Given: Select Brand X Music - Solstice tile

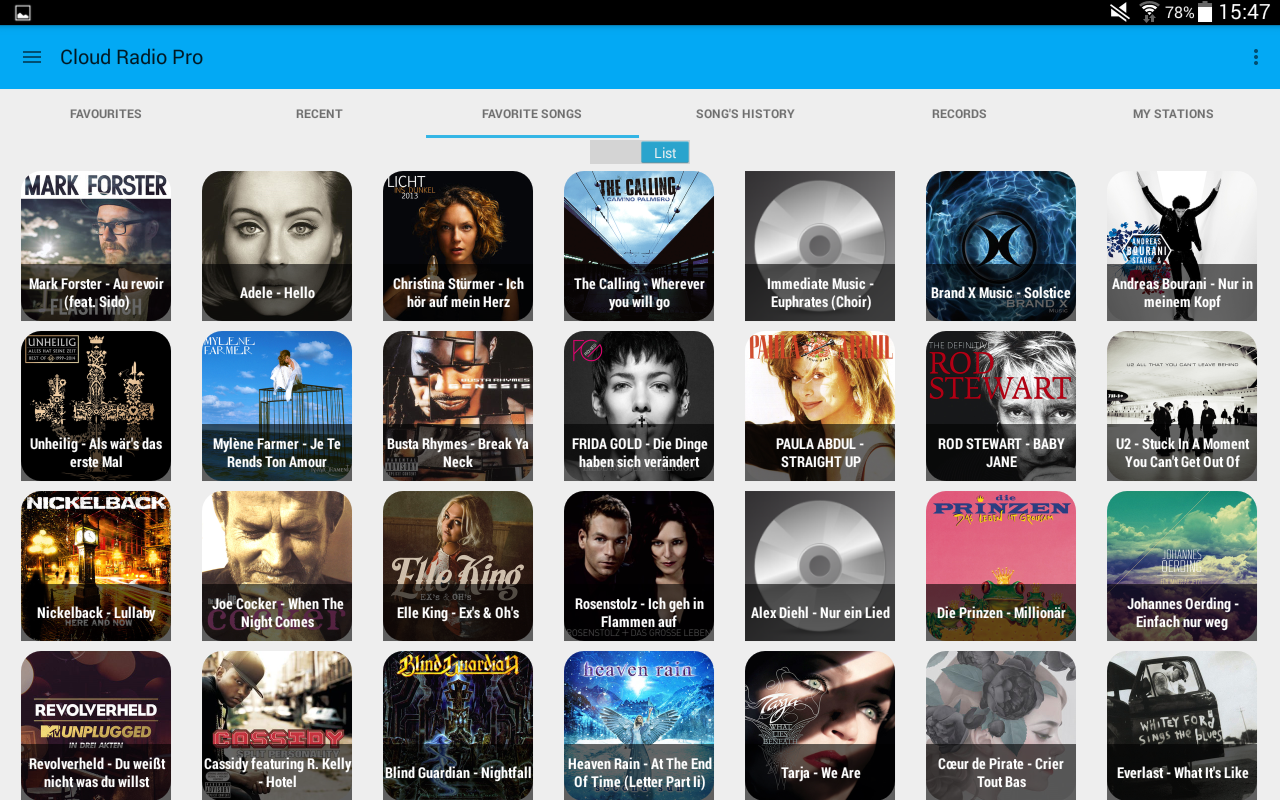Looking at the screenshot, I should pos(1001,246).
